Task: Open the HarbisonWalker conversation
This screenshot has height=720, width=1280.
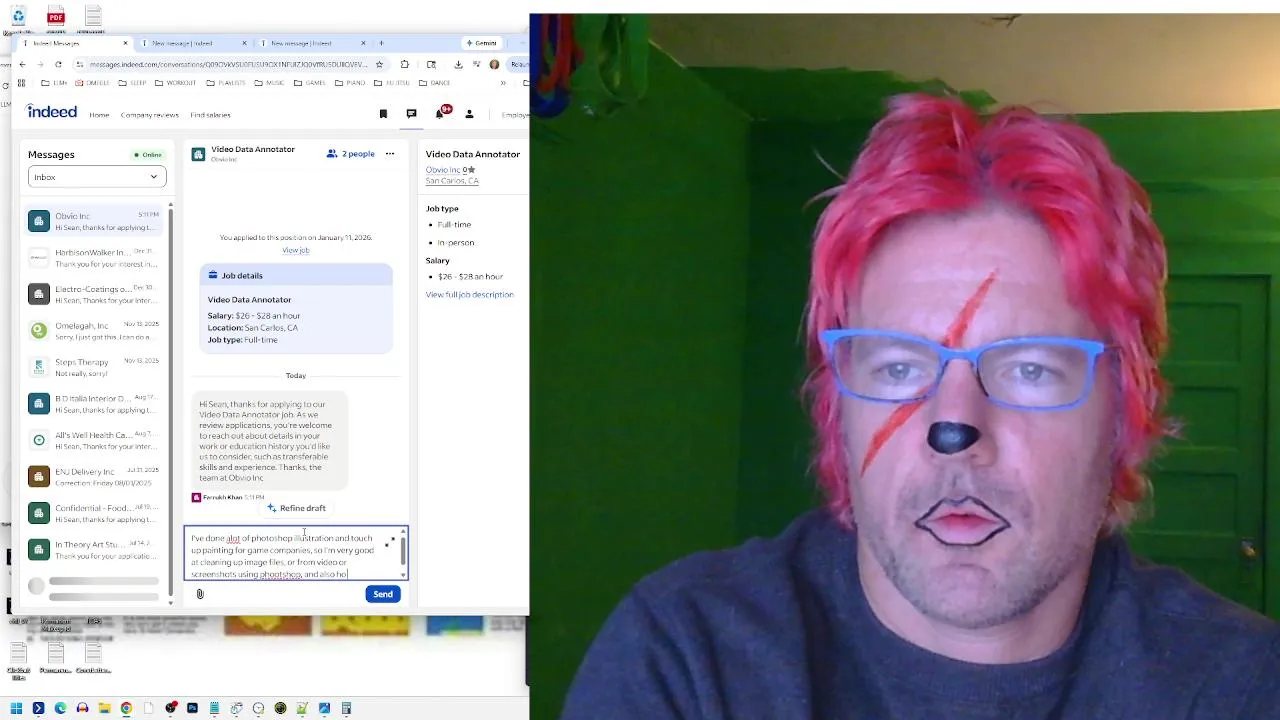Action: tap(94, 258)
